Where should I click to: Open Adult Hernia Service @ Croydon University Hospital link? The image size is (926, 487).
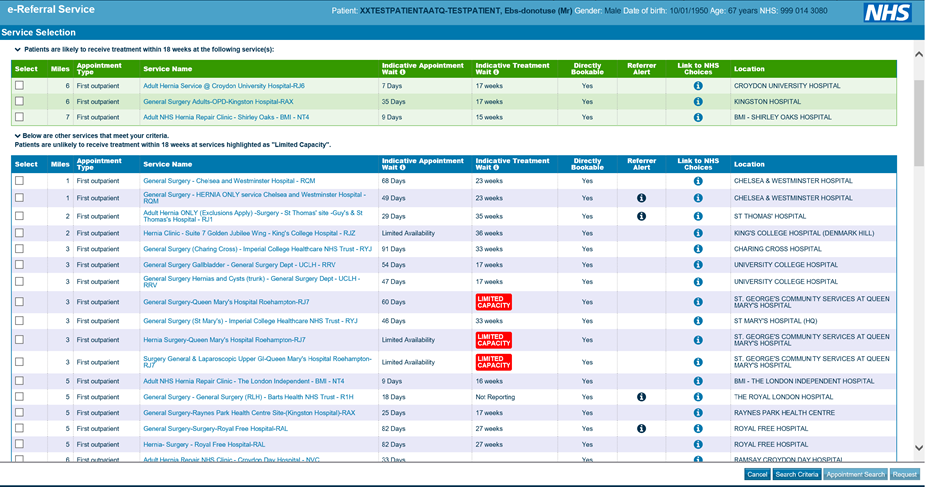coord(224,86)
